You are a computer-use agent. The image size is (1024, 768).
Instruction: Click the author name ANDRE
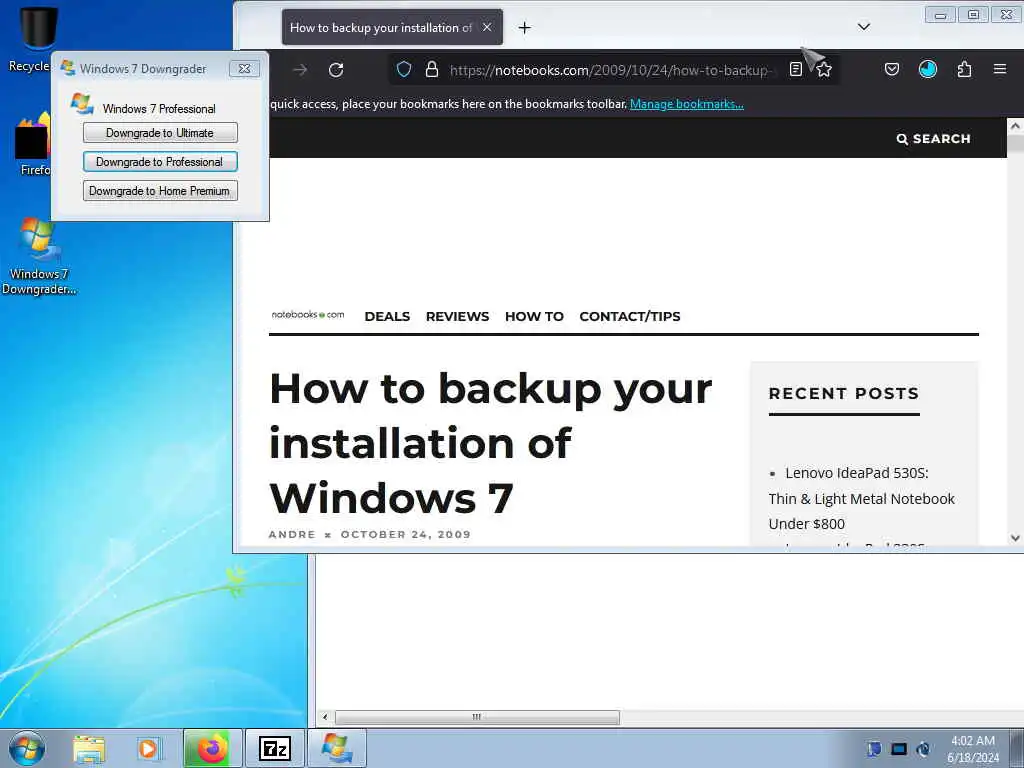292,534
